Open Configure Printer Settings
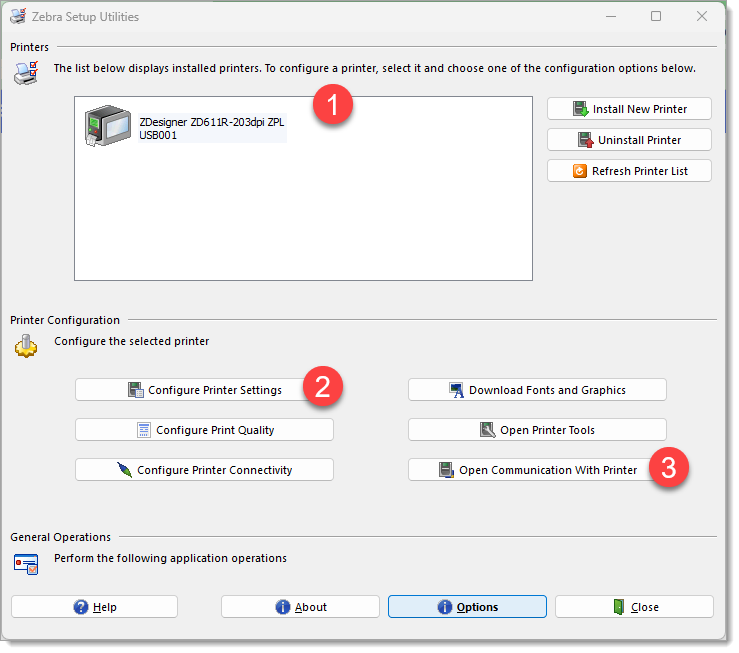Image resolution: width=739 pixels, height=653 pixels. [x=204, y=390]
